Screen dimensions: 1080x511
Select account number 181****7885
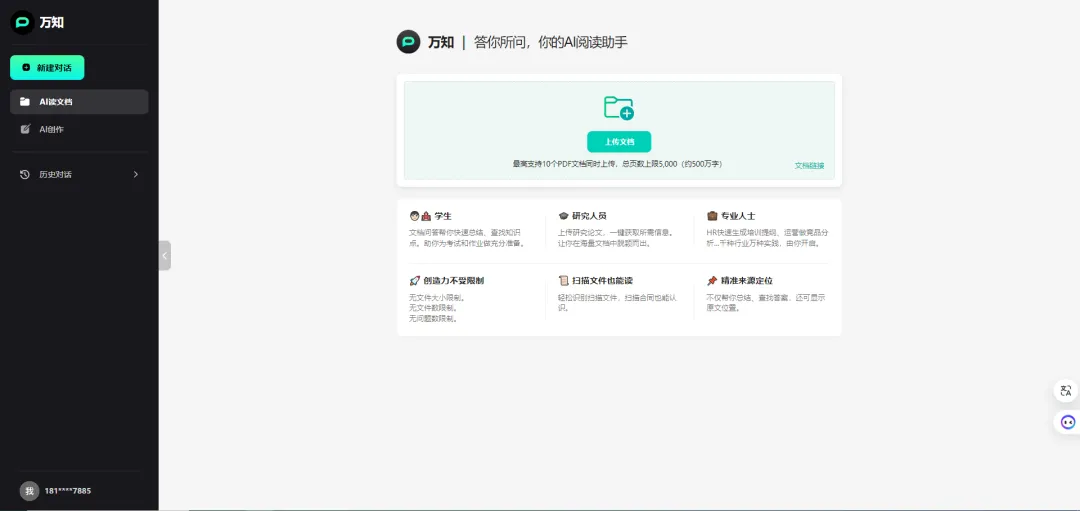click(x=68, y=491)
